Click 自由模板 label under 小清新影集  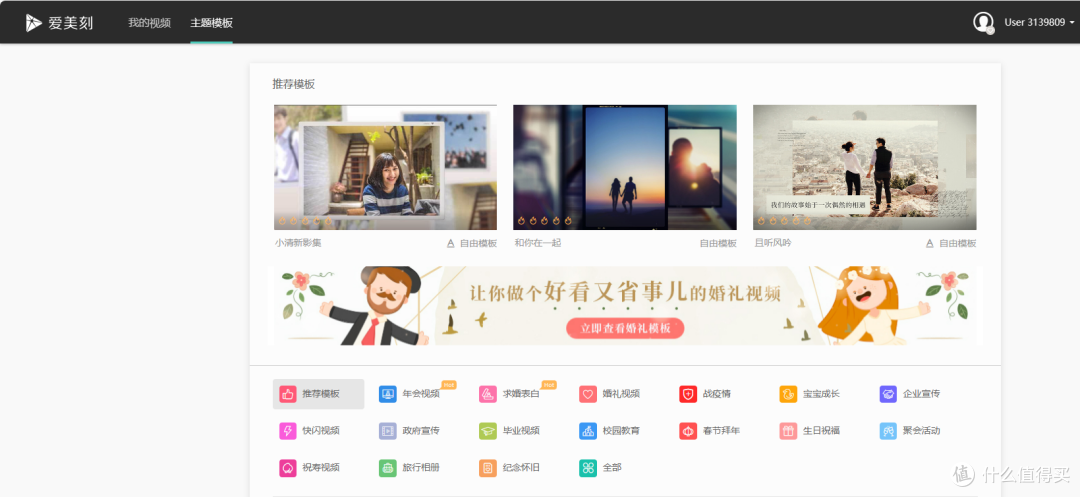pos(478,243)
